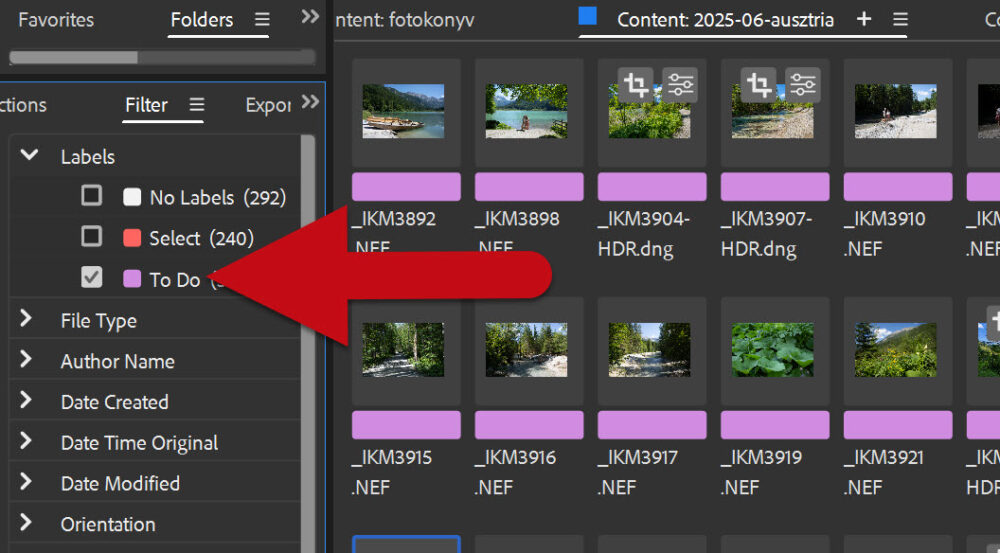1000x553 pixels.
Task: Switch to the Export tab
Action: (268, 105)
